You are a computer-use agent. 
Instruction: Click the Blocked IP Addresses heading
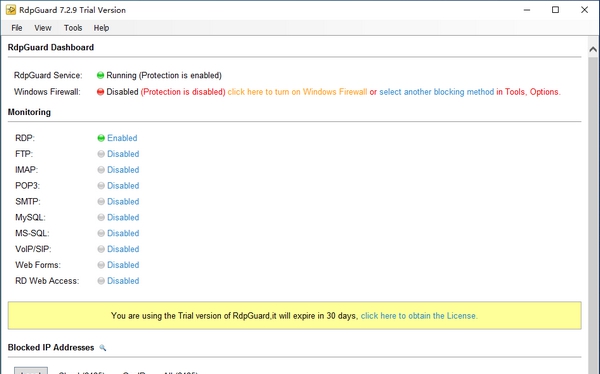[51, 348]
